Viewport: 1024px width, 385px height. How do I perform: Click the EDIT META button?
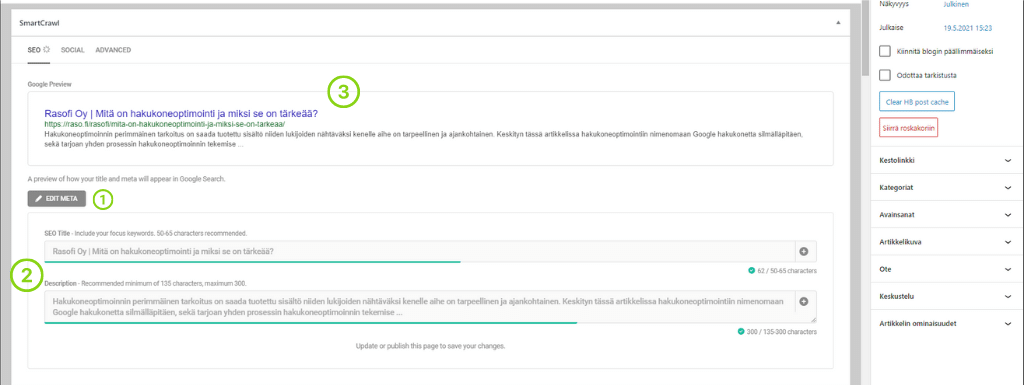[x=57, y=198]
